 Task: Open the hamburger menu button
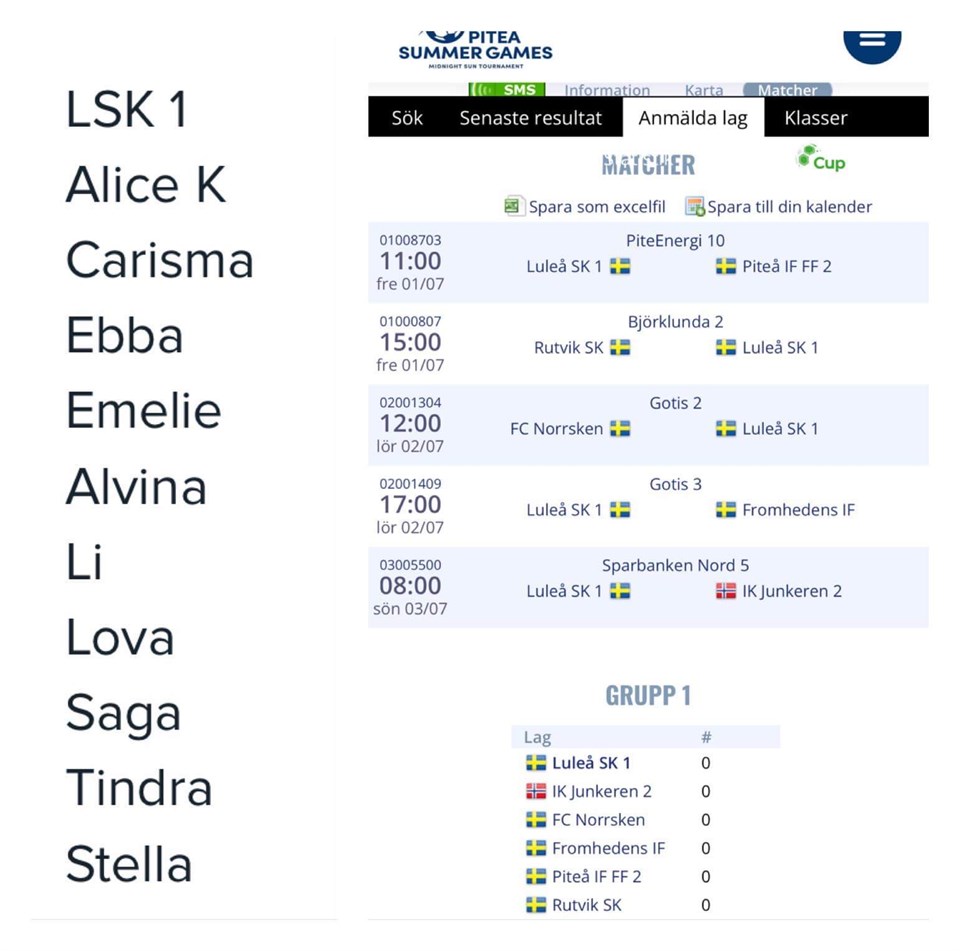pos(872,46)
